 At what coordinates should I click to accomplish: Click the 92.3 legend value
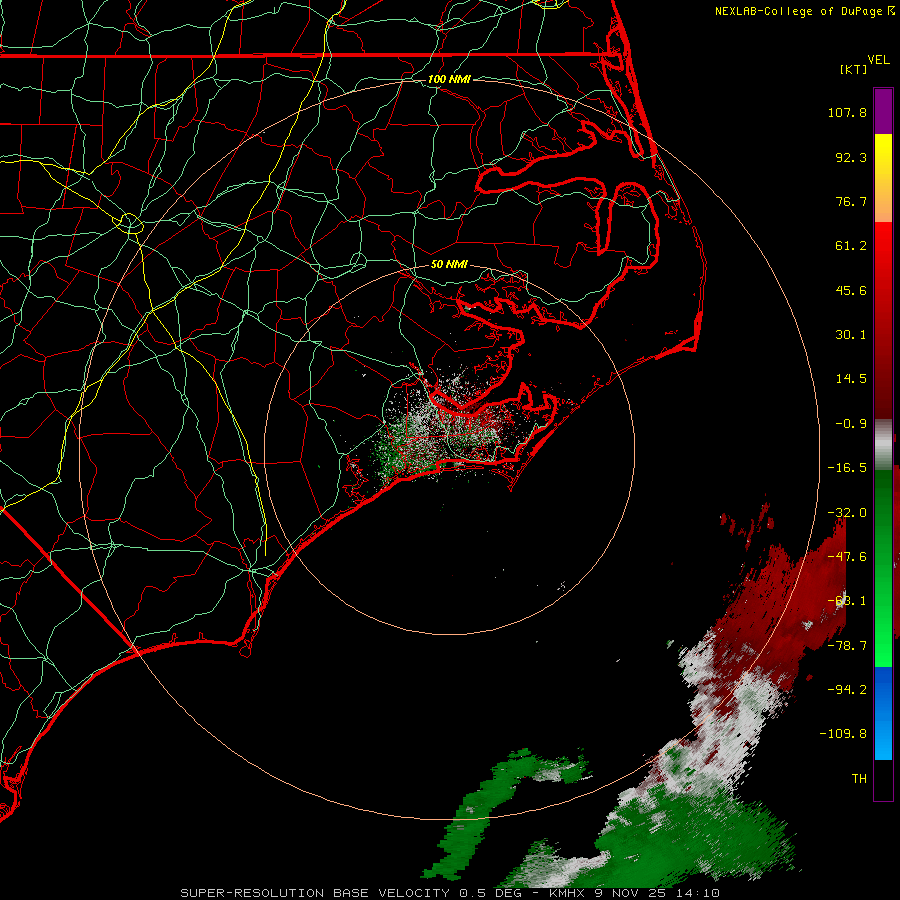(x=851, y=157)
